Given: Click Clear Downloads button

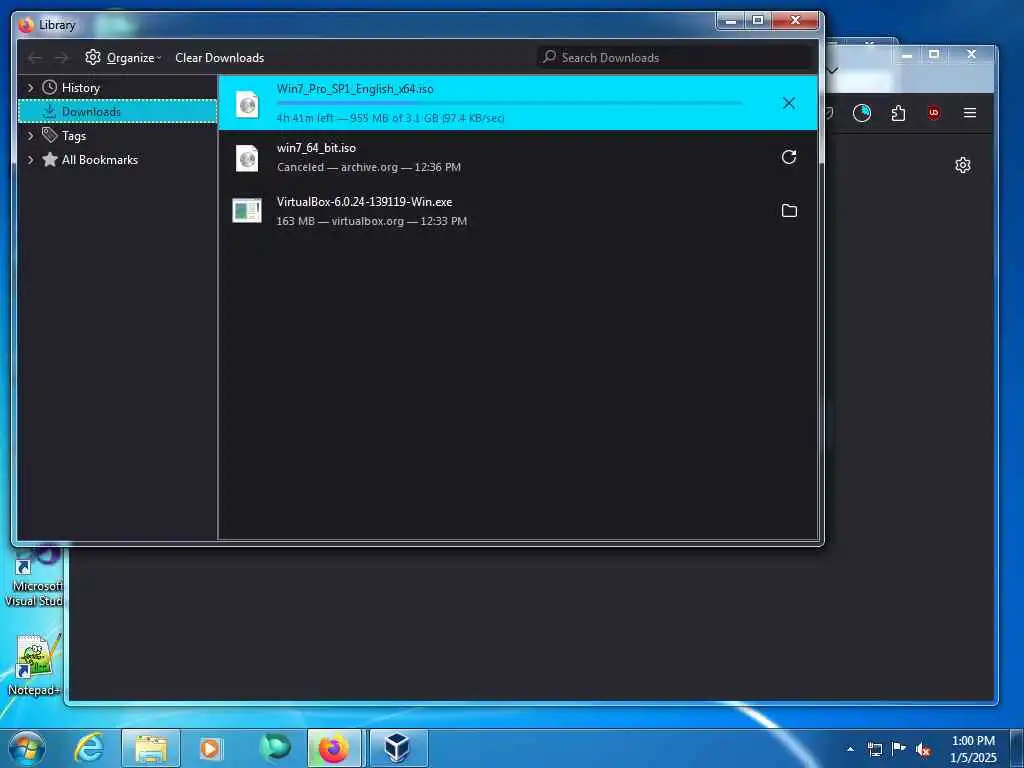Looking at the screenshot, I should 219,57.
